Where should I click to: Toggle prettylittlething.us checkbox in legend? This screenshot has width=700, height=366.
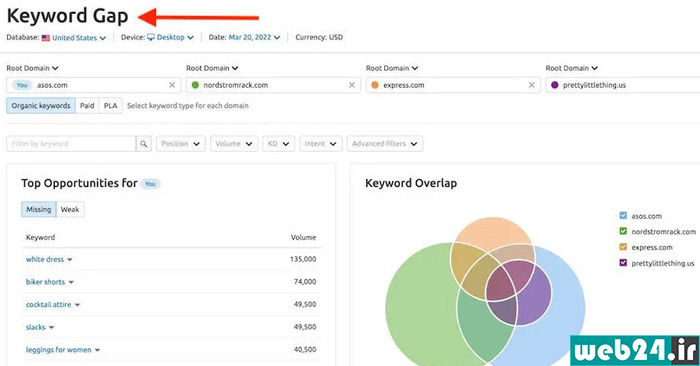click(x=623, y=263)
